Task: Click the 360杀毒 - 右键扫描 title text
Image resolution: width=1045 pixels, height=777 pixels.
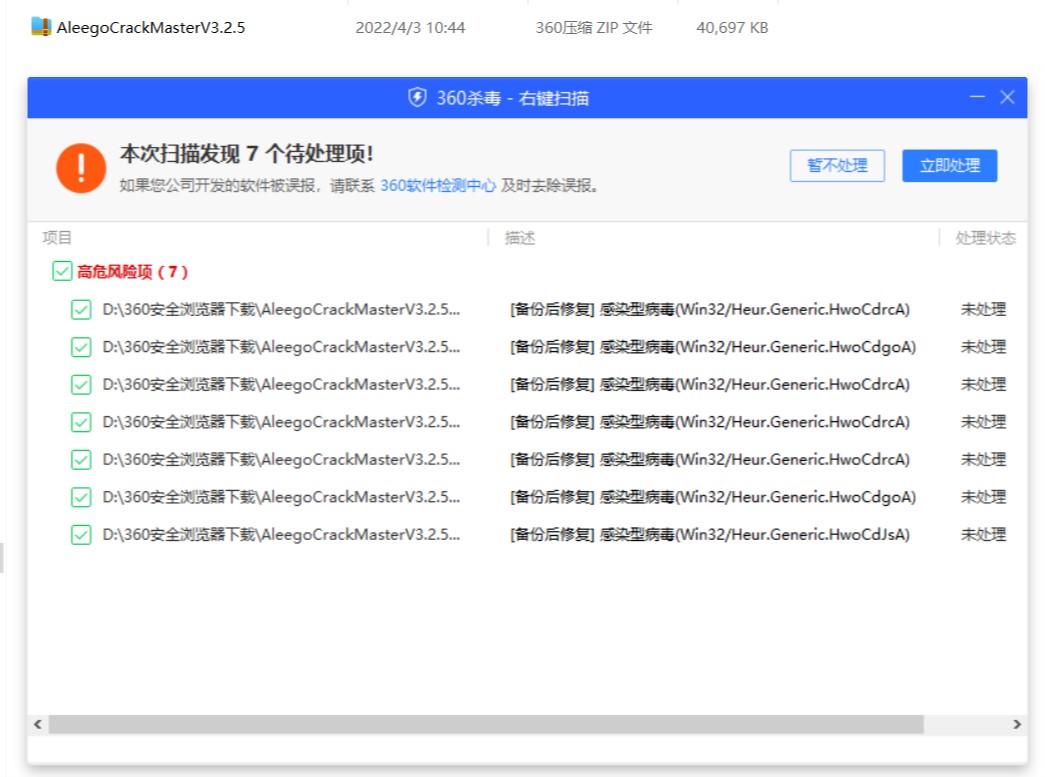Action: (513, 98)
